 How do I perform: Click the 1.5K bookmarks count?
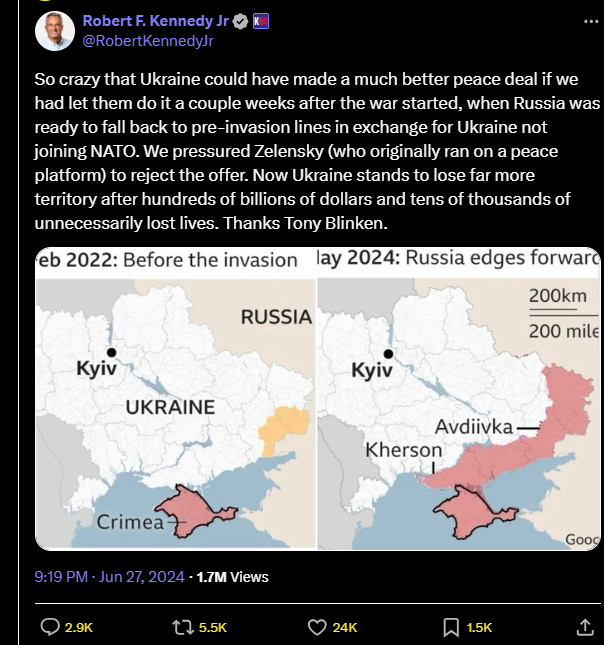pyautogui.click(x=479, y=628)
